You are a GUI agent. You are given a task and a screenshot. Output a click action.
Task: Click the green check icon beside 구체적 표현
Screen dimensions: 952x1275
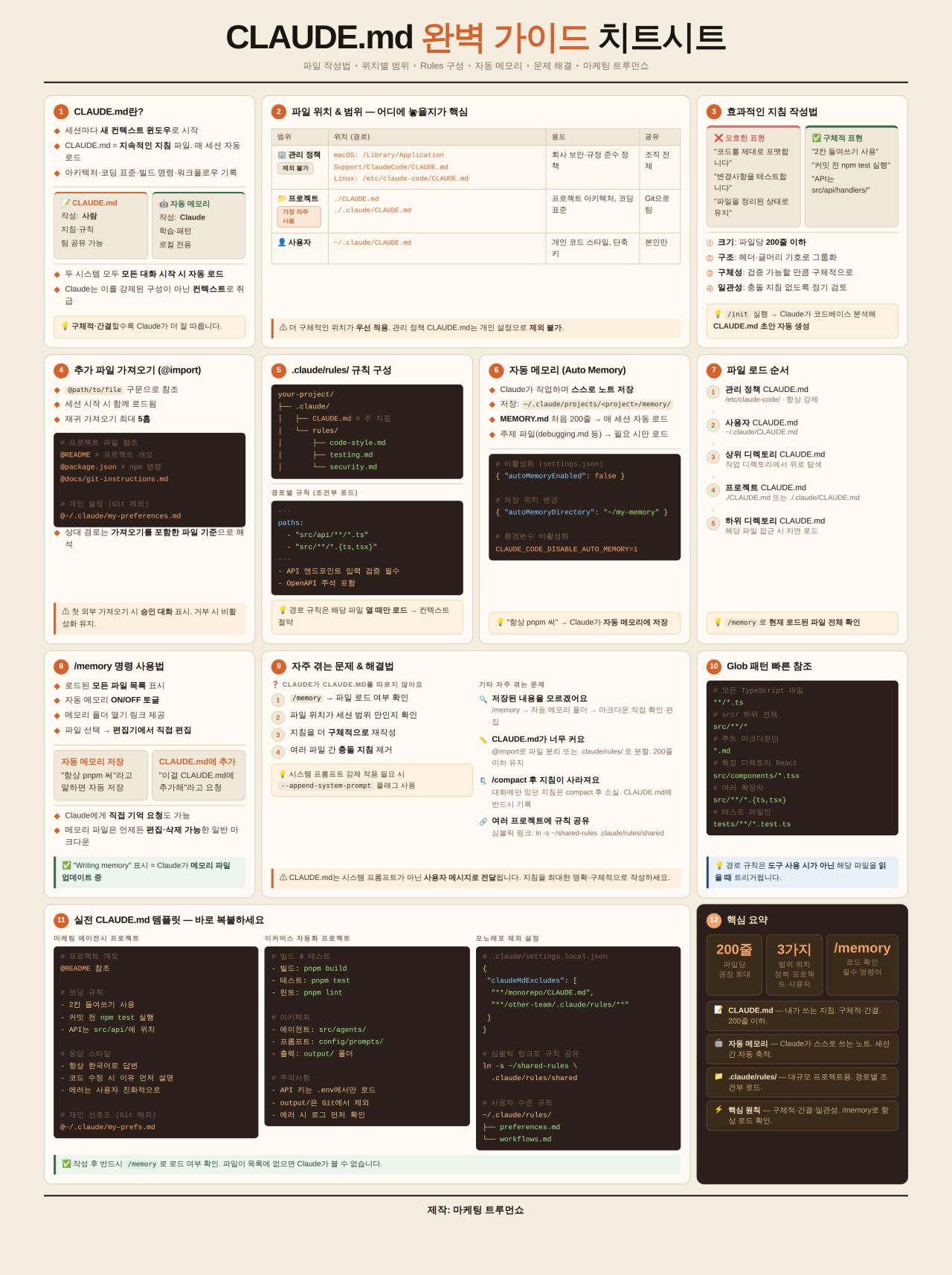coord(816,138)
